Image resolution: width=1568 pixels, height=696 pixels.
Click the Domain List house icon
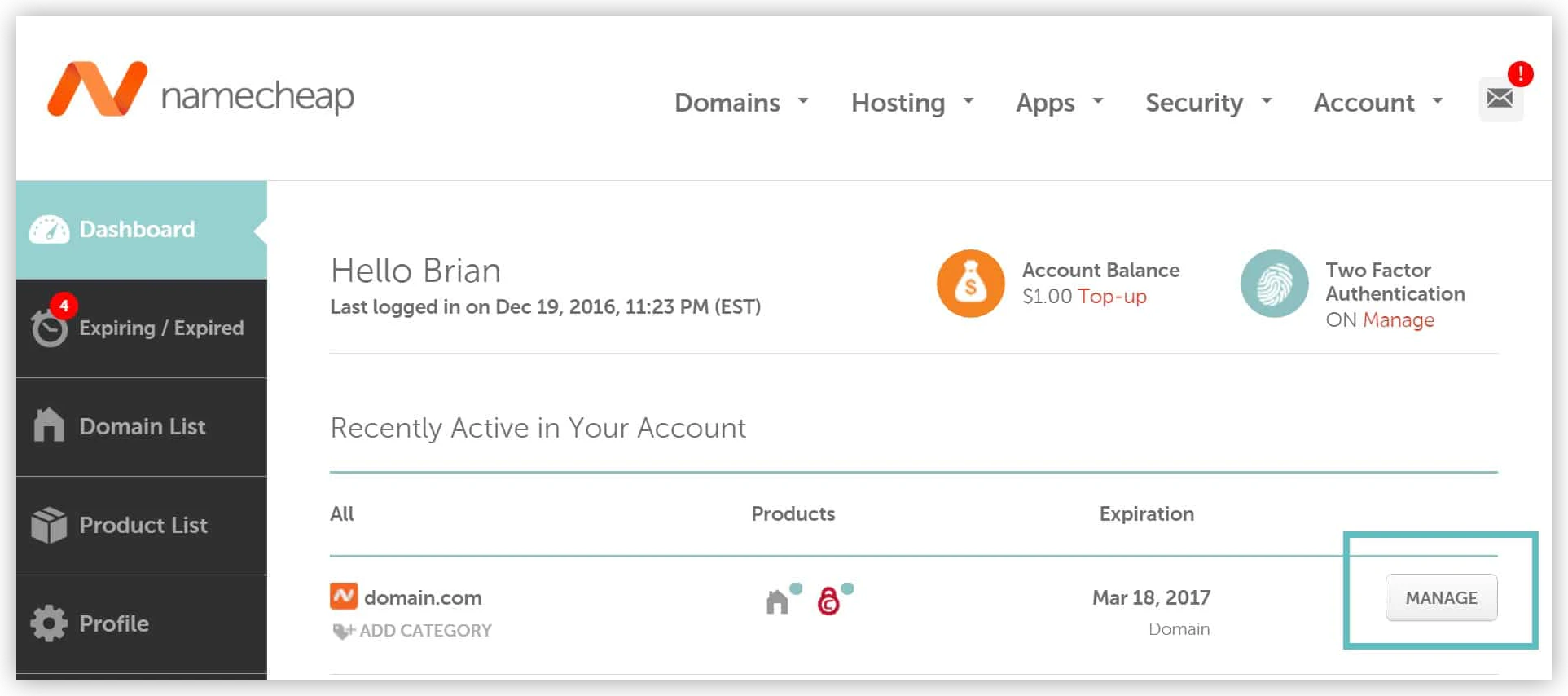click(x=49, y=425)
